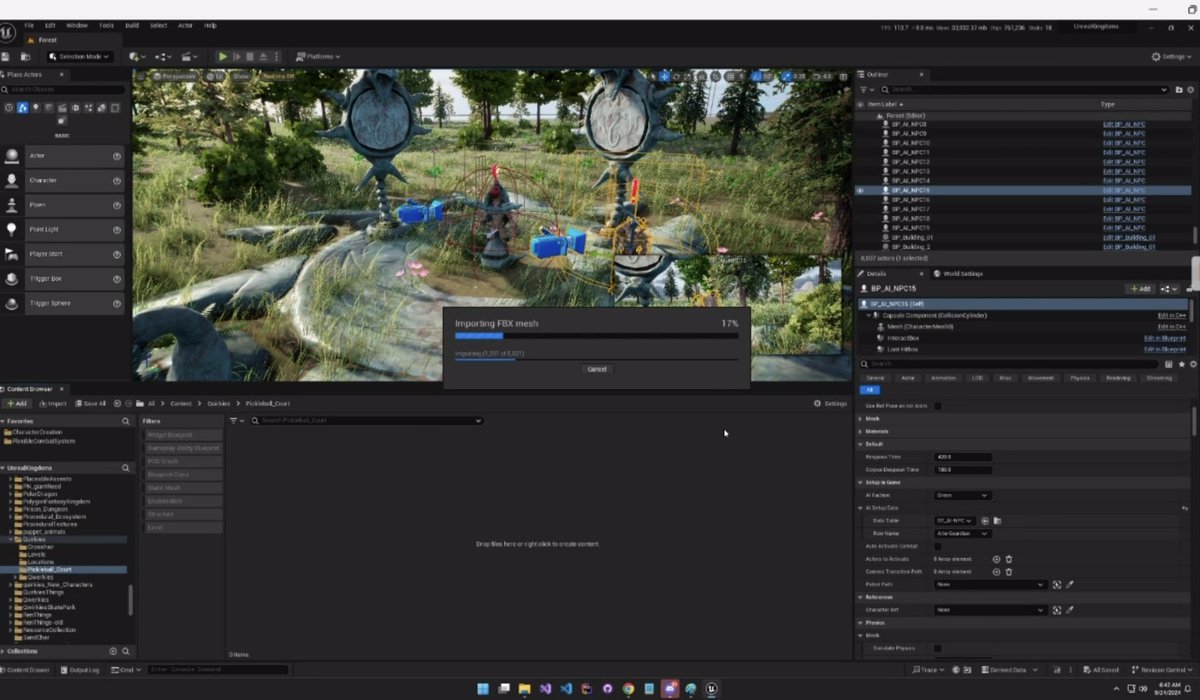Open the Output Log from the bottom bar

(x=82, y=670)
